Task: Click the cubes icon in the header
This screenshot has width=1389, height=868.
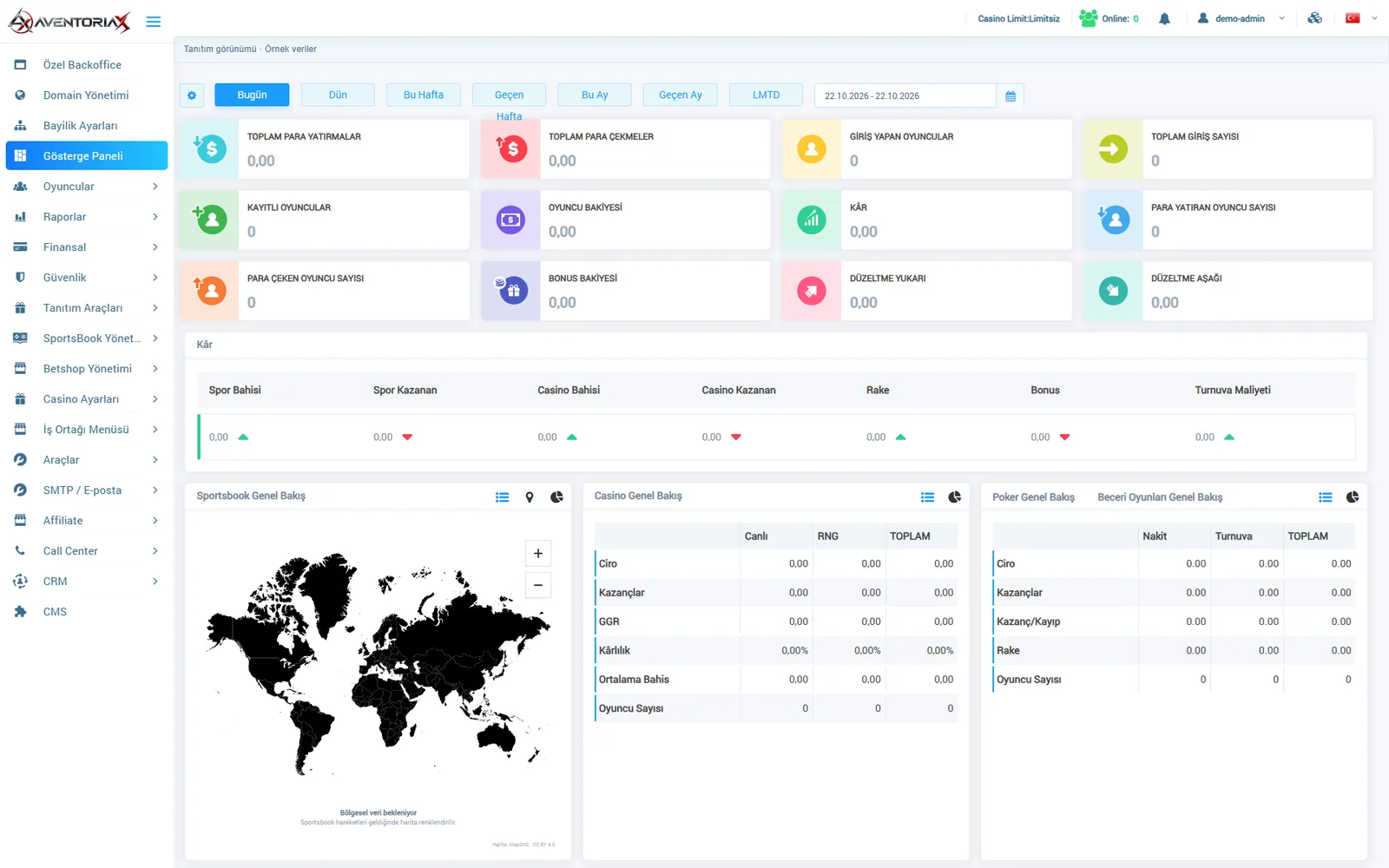Action: pos(1314,18)
